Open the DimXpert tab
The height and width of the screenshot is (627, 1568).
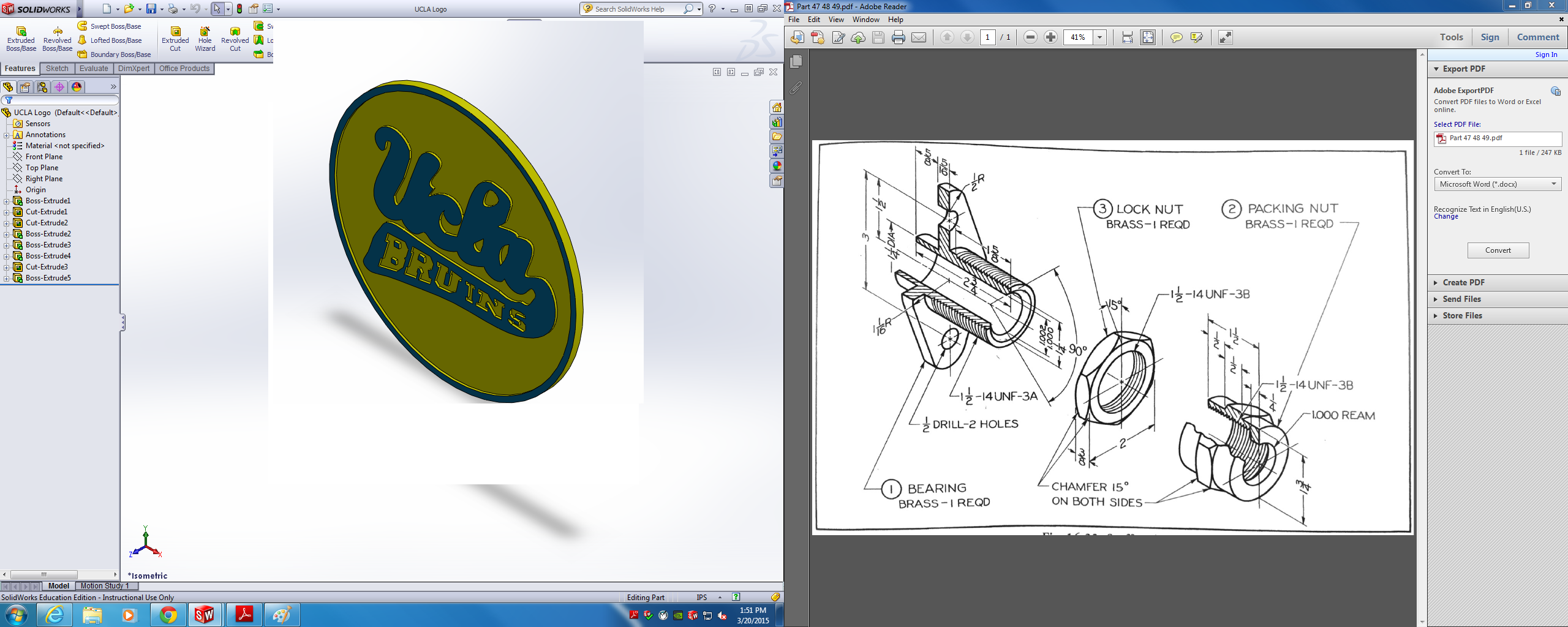(134, 69)
